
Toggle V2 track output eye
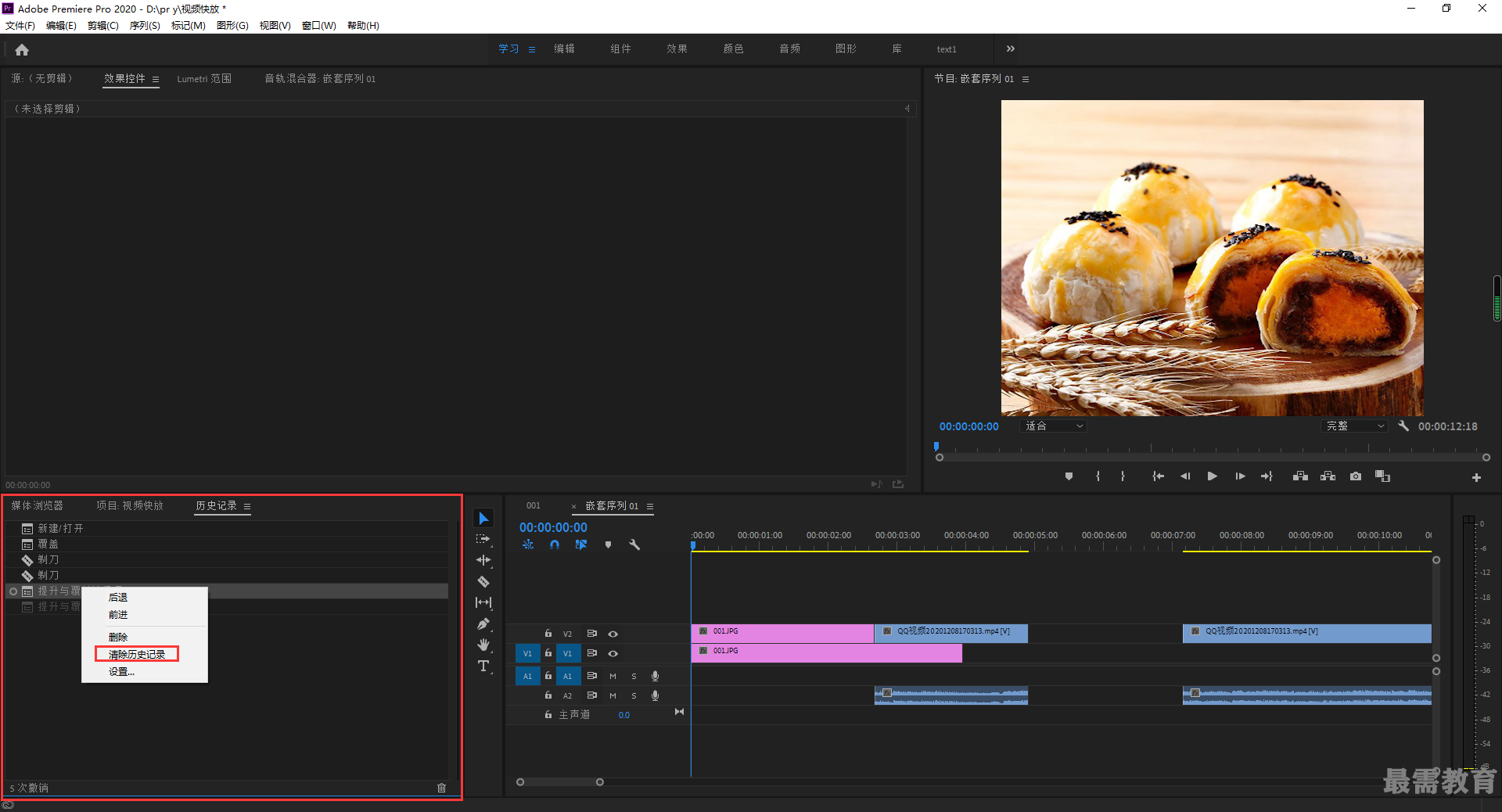[x=613, y=634]
